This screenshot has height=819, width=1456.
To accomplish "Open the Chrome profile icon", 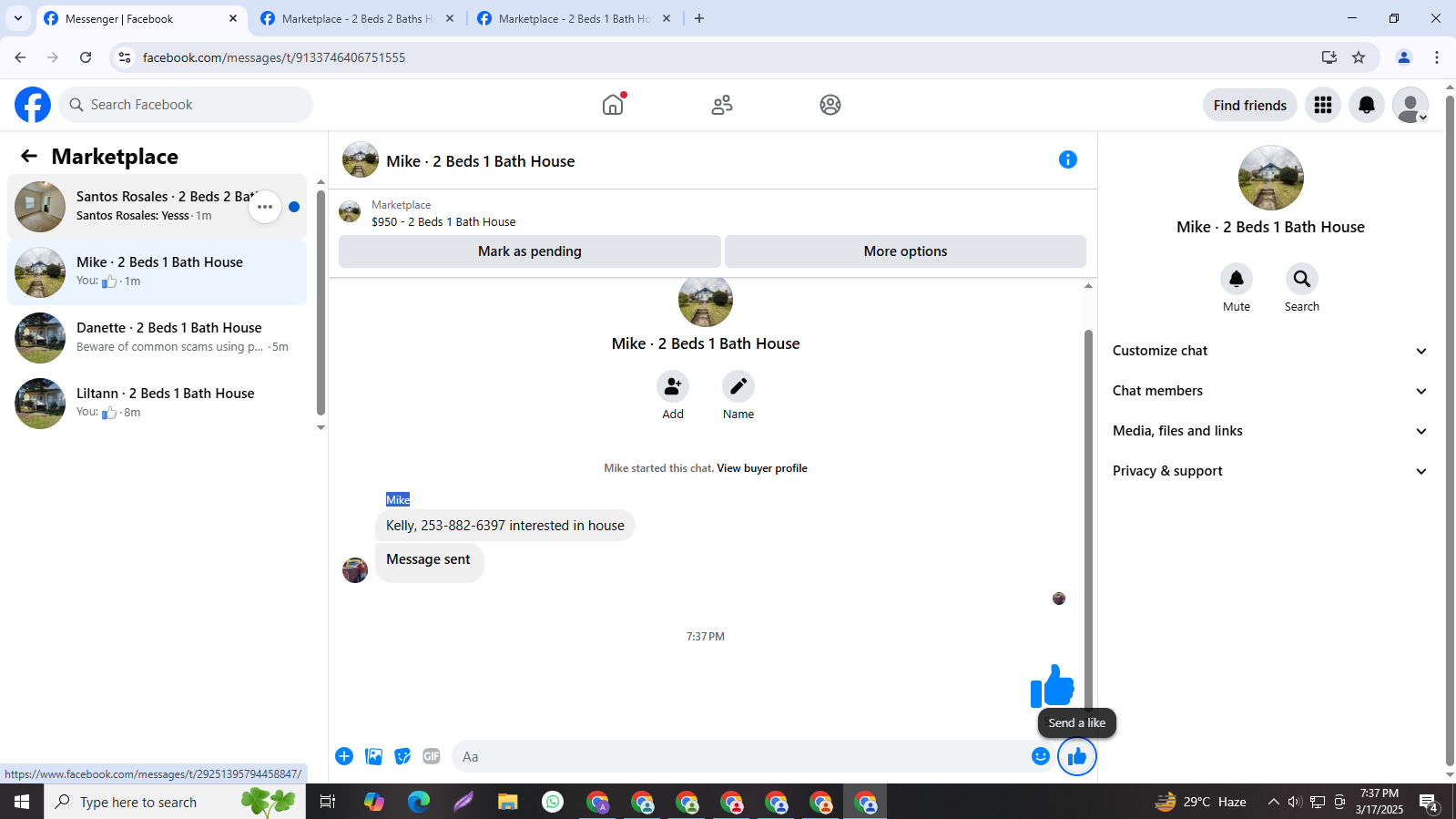I will (1403, 57).
